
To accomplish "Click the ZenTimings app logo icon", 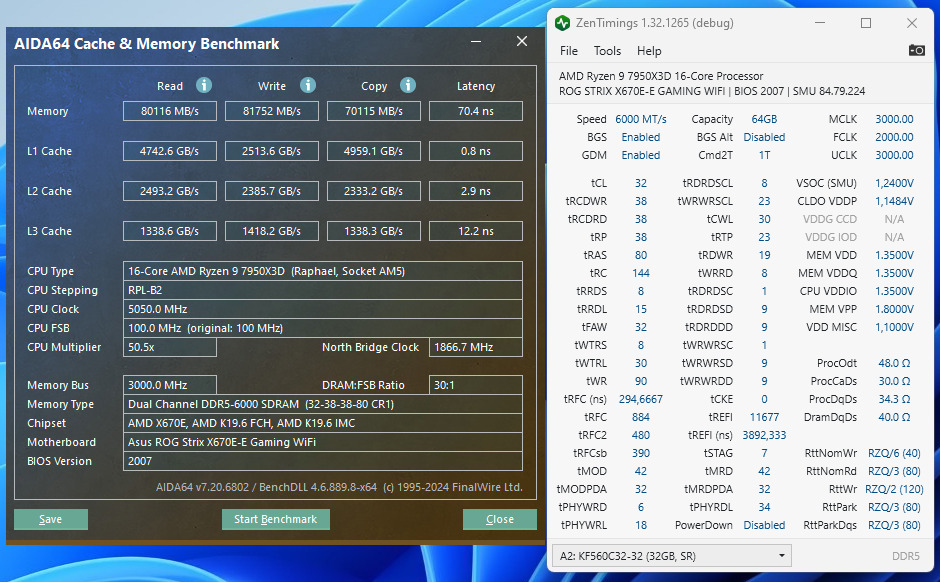I will [562, 23].
